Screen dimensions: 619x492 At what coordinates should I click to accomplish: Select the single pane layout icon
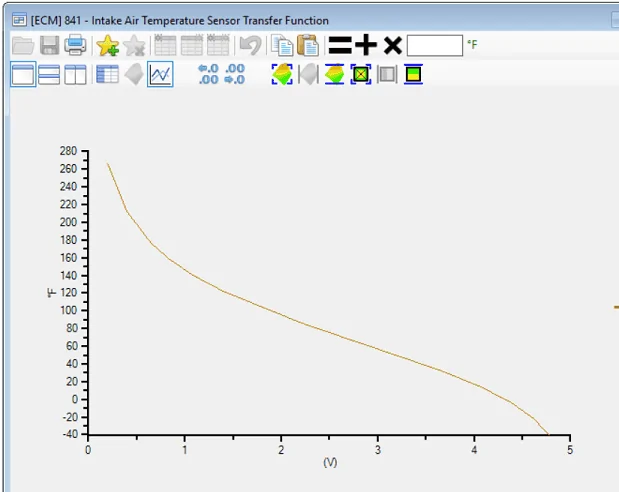click(23, 74)
